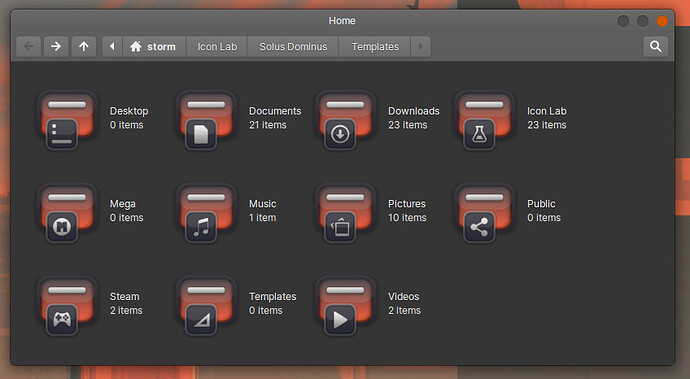
Task: Click the 'Videos' folder name label
Action: coord(404,297)
